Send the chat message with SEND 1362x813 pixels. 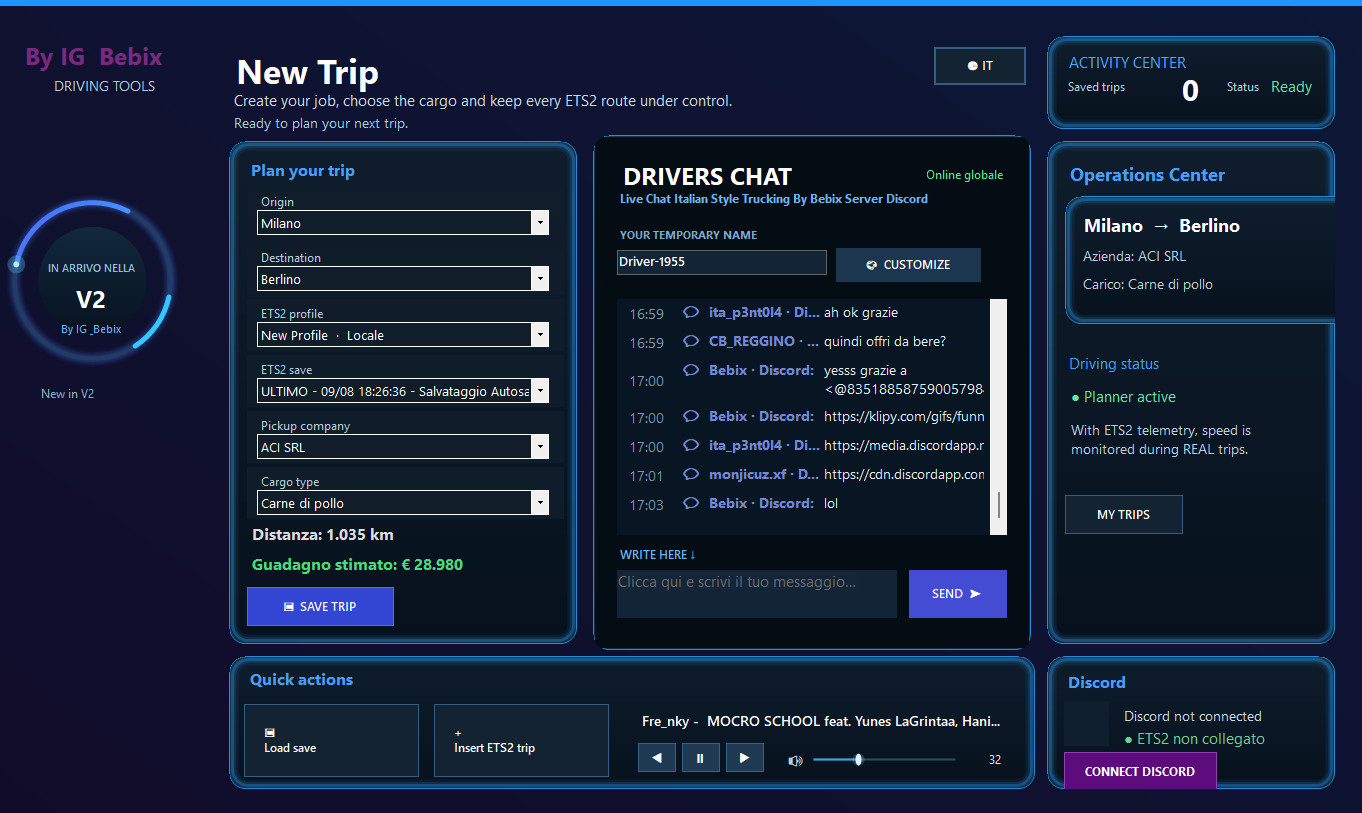(x=957, y=594)
